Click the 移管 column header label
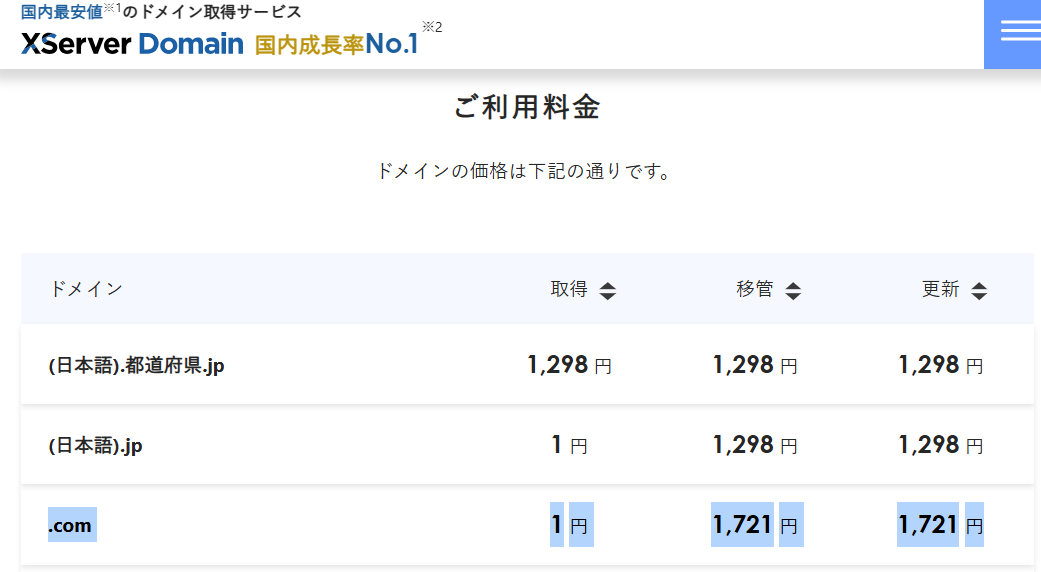 755,290
